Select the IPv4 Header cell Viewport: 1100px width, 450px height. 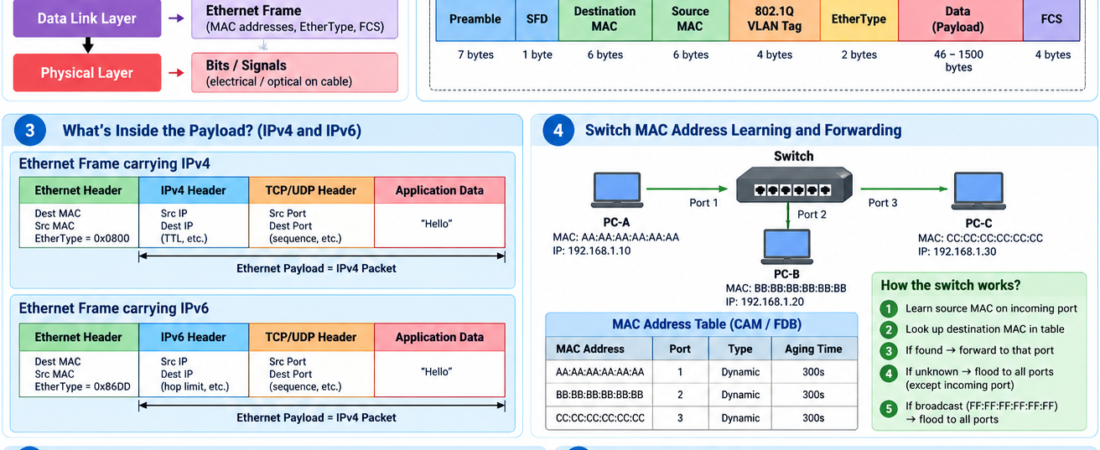[x=194, y=190]
